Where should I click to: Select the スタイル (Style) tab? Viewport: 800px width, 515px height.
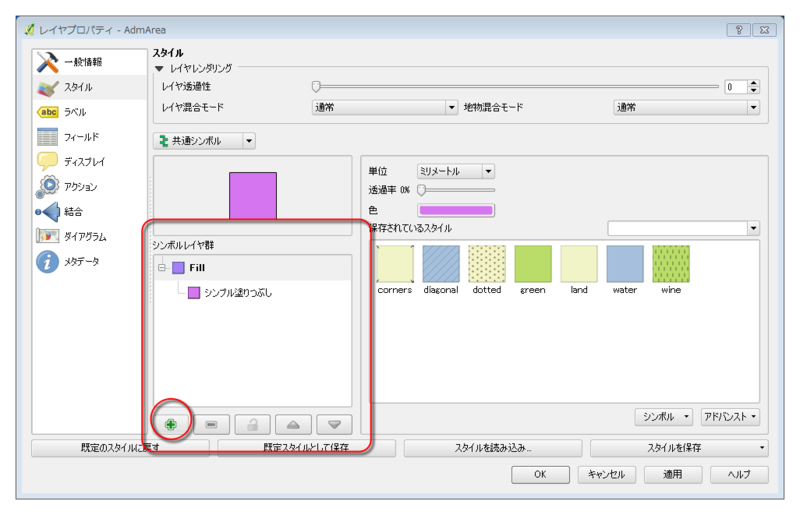click(x=89, y=87)
